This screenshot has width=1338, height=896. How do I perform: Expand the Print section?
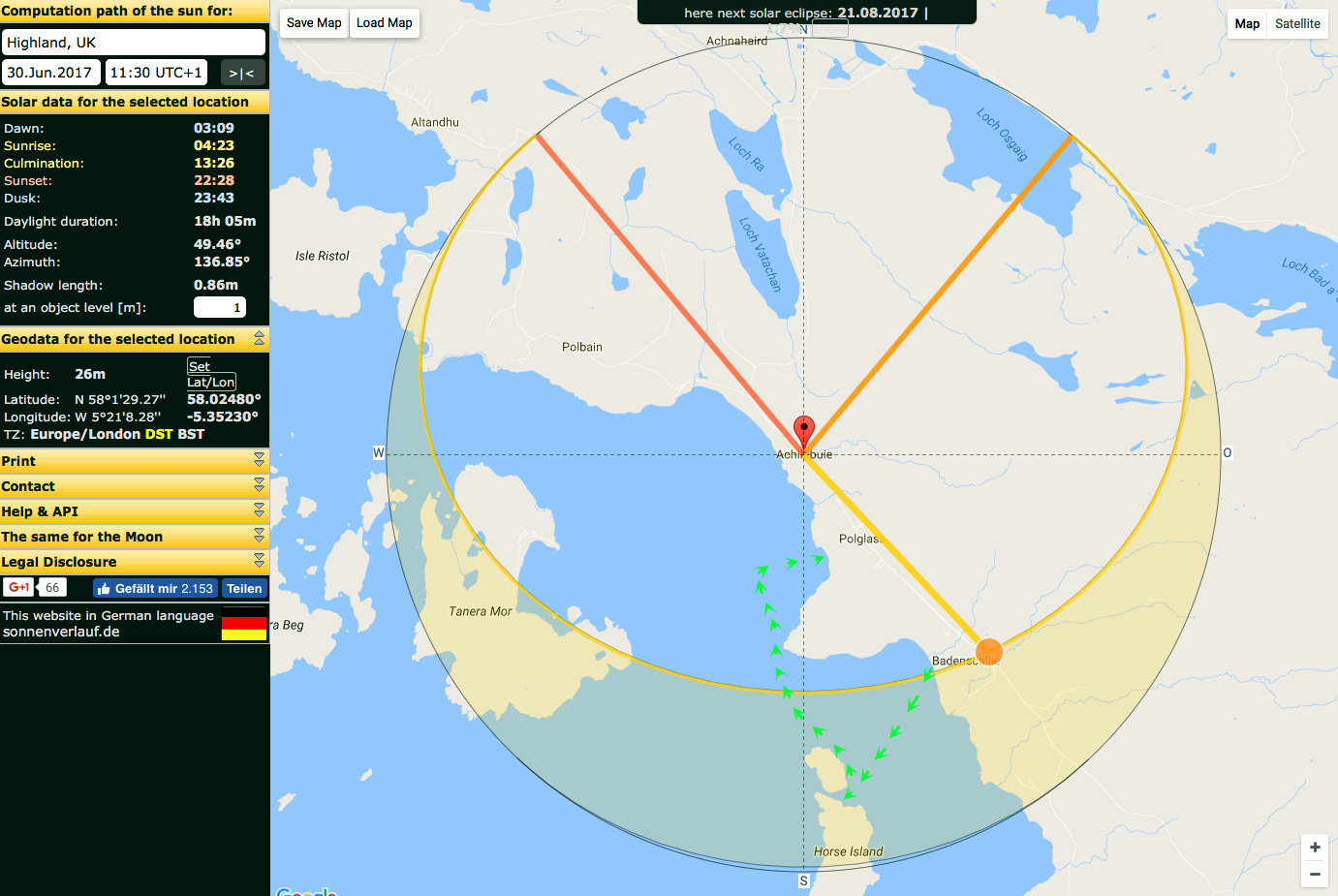point(259,460)
